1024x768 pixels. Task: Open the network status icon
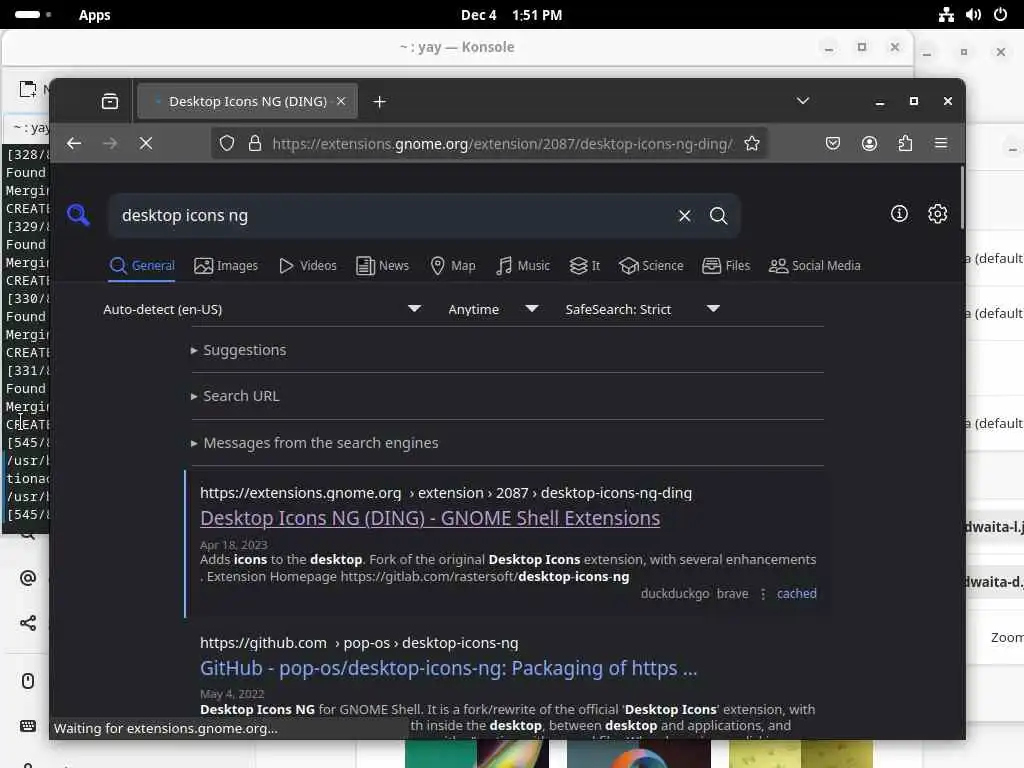pyautogui.click(x=946, y=15)
